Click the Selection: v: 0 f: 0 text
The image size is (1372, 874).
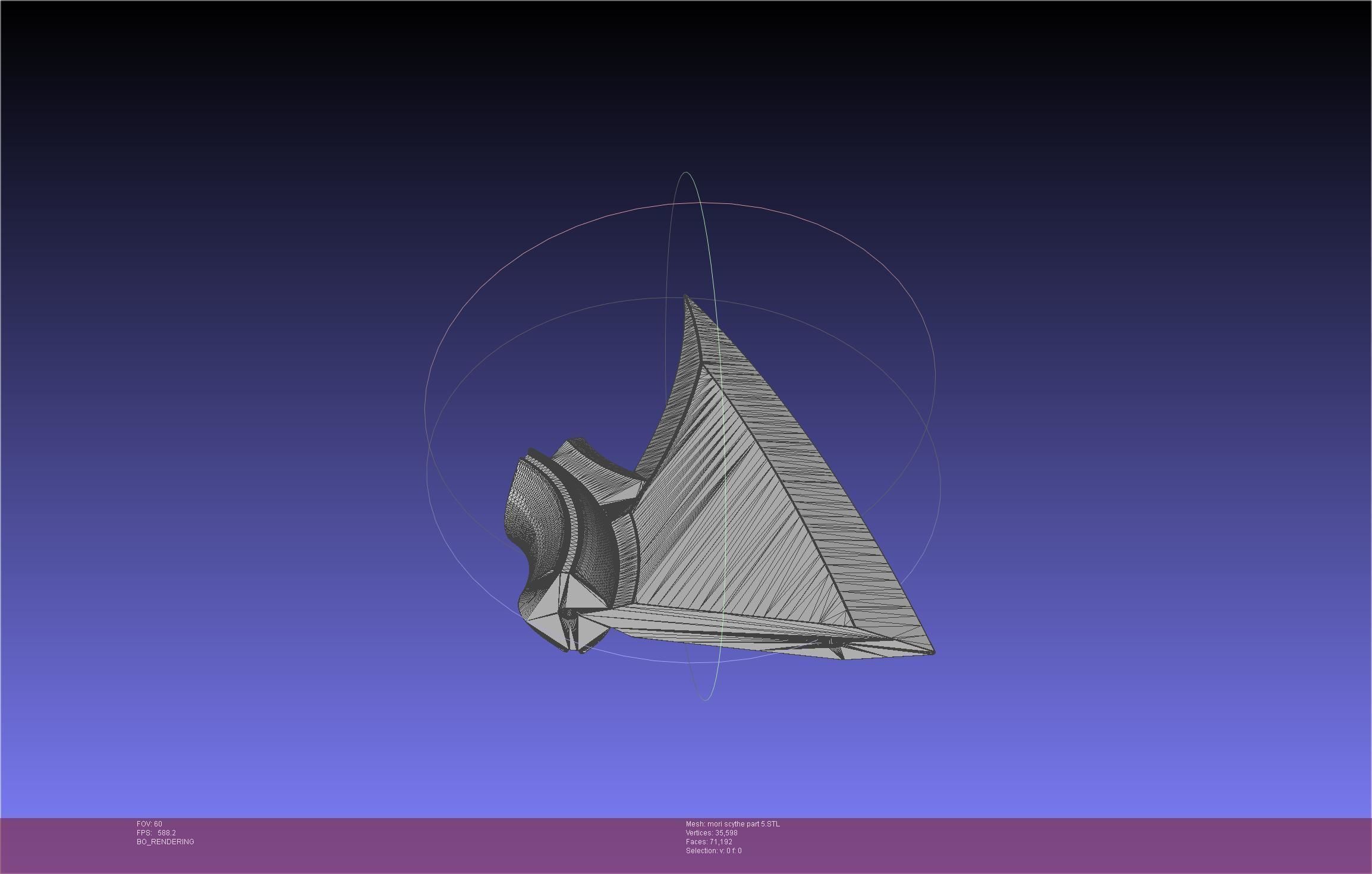(713, 851)
